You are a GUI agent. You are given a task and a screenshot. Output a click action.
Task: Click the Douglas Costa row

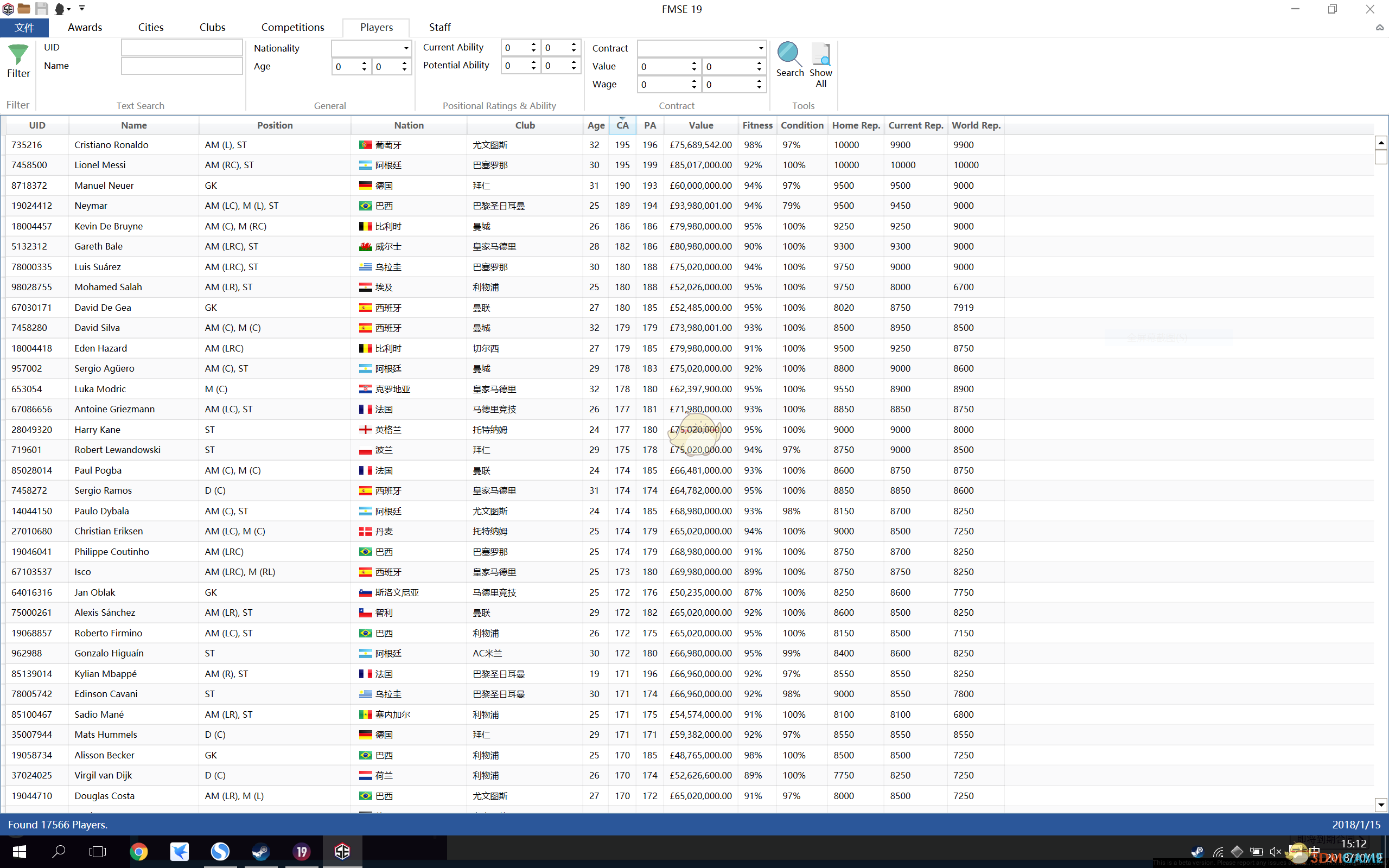[x=505, y=796]
